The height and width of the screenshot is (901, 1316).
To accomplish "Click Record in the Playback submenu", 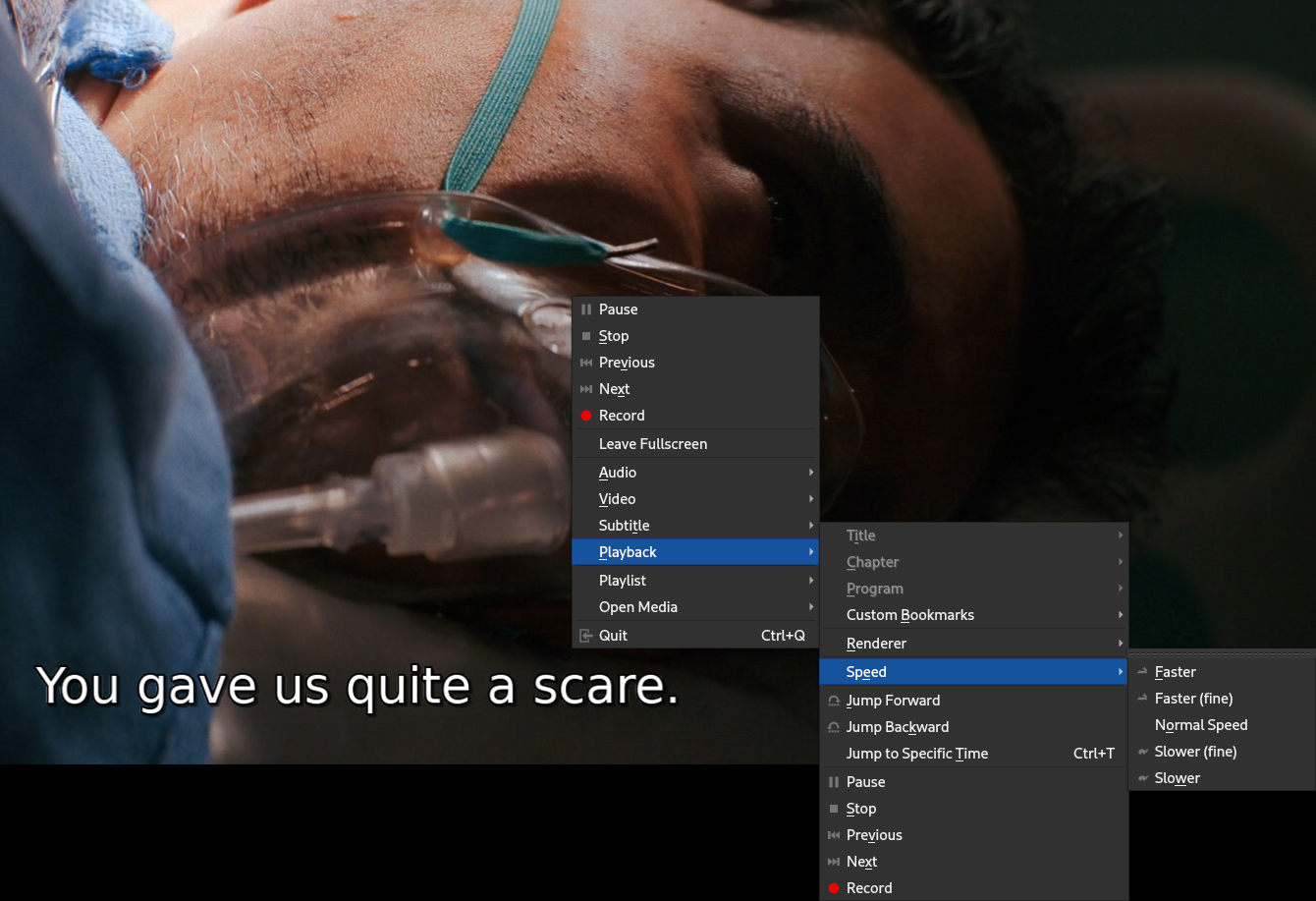I will pos(974,888).
